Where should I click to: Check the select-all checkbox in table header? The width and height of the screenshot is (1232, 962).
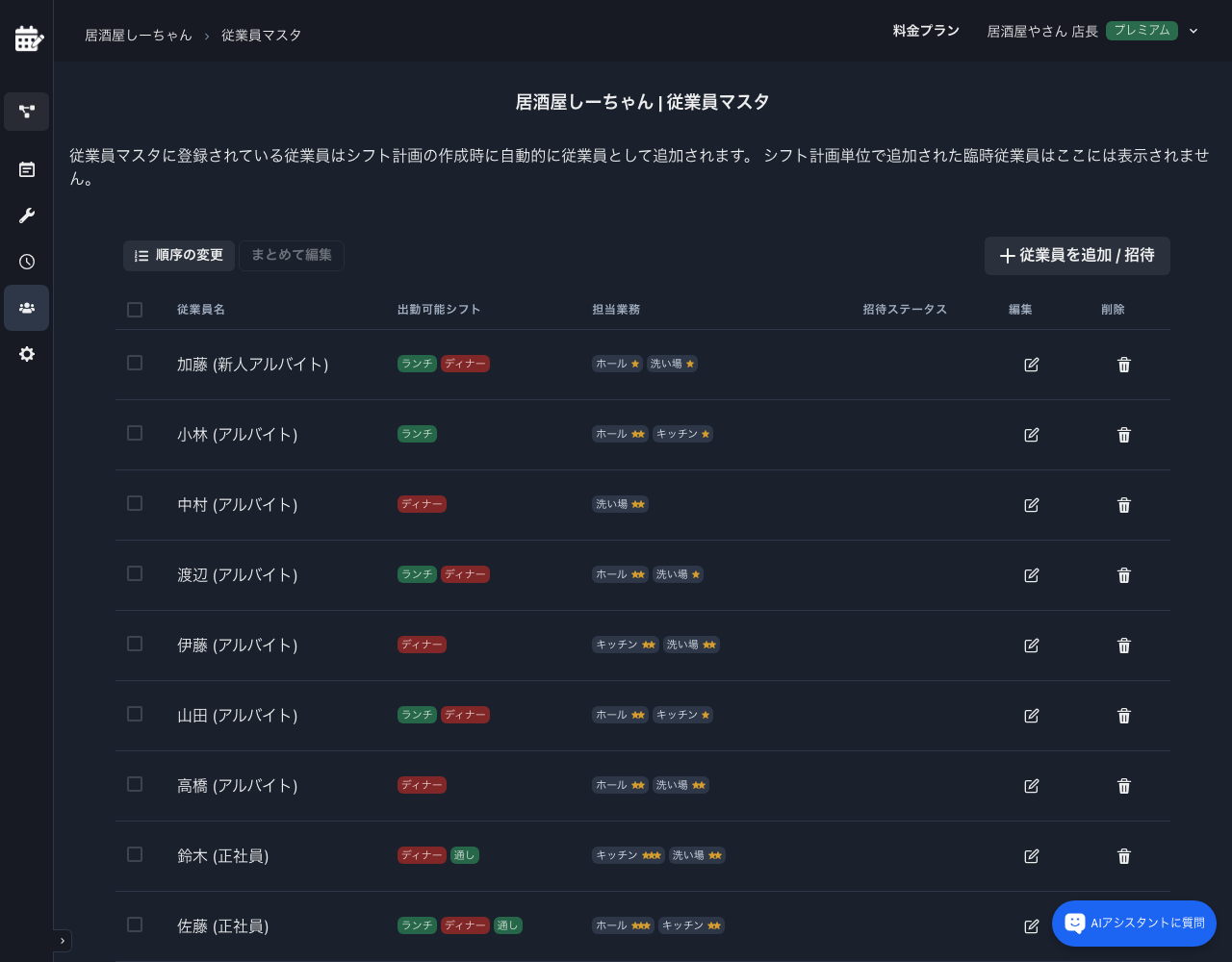pyautogui.click(x=134, y=309)
